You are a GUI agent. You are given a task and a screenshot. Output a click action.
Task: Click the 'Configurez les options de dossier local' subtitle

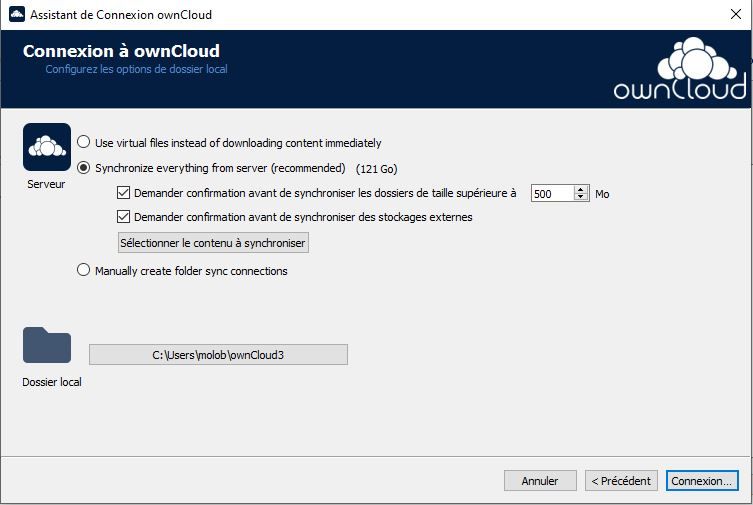(136, 69)
